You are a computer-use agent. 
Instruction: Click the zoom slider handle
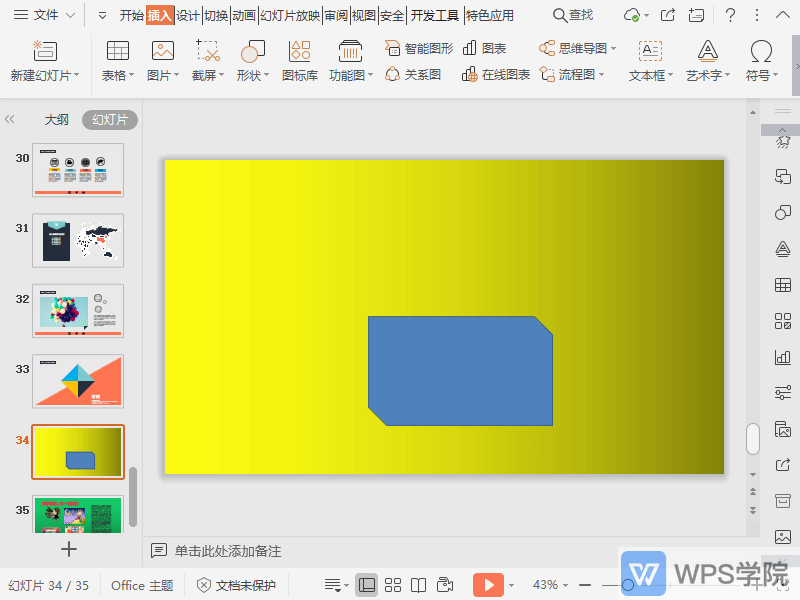(x=627, y=585)
